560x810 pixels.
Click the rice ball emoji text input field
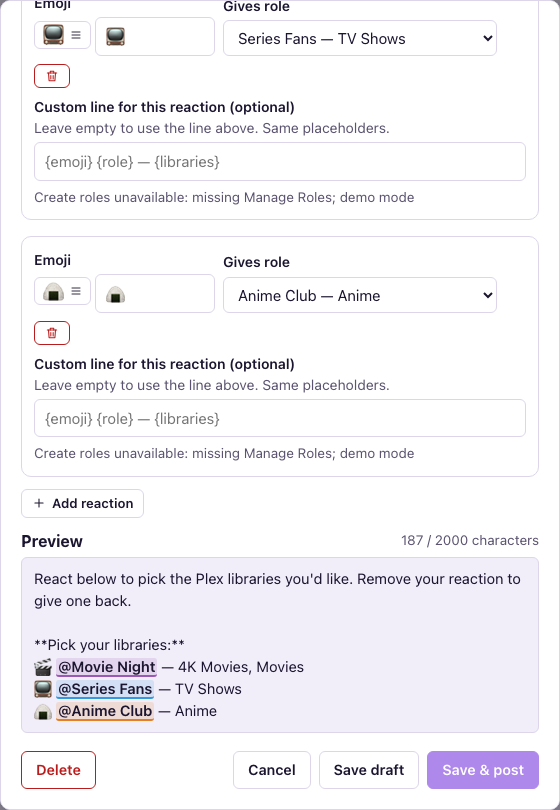pos(155,293)
